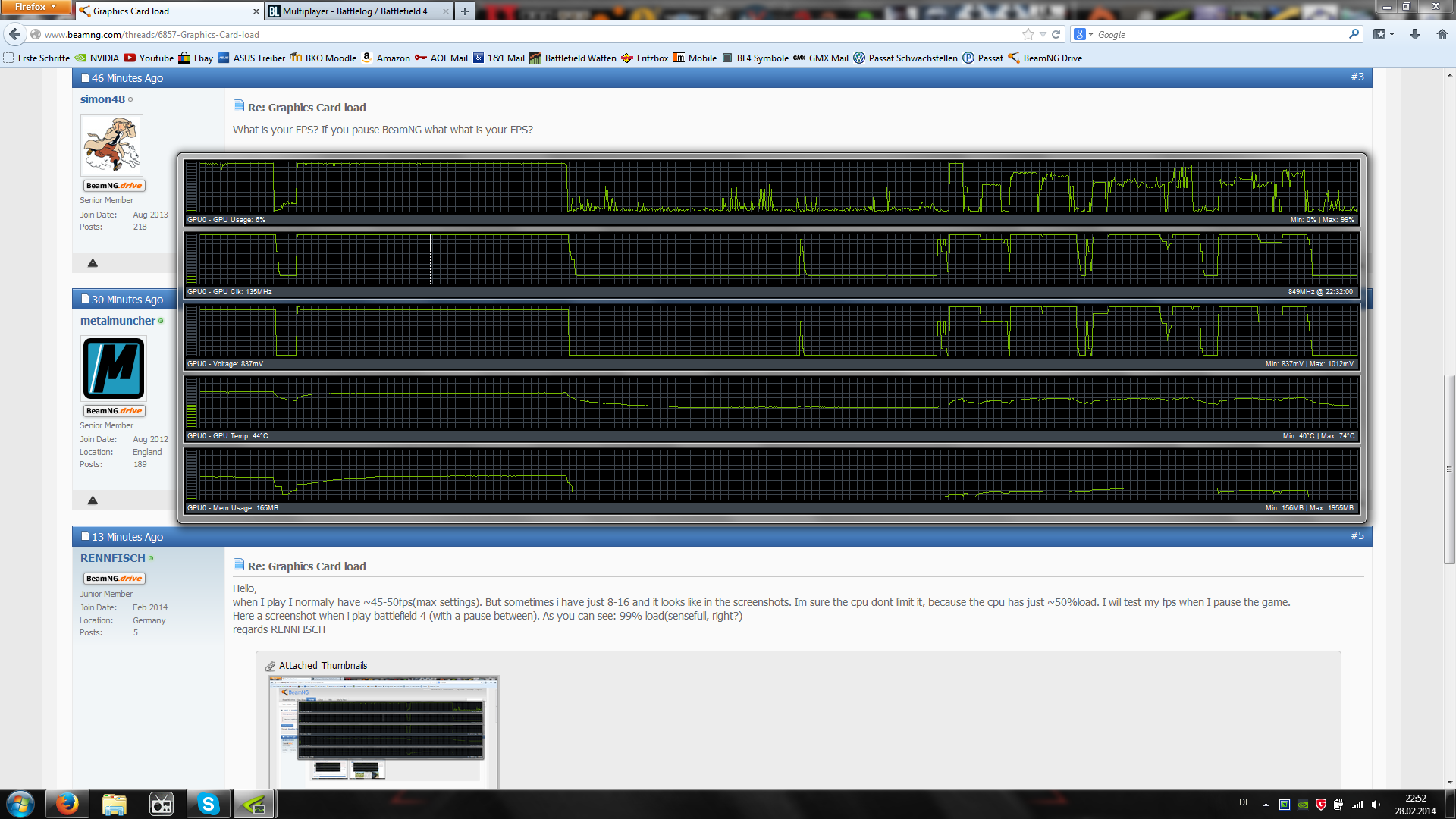This screenshot has width=1456, height=819.
Task: Open post #5 permalink
Action: [1357, 535]
